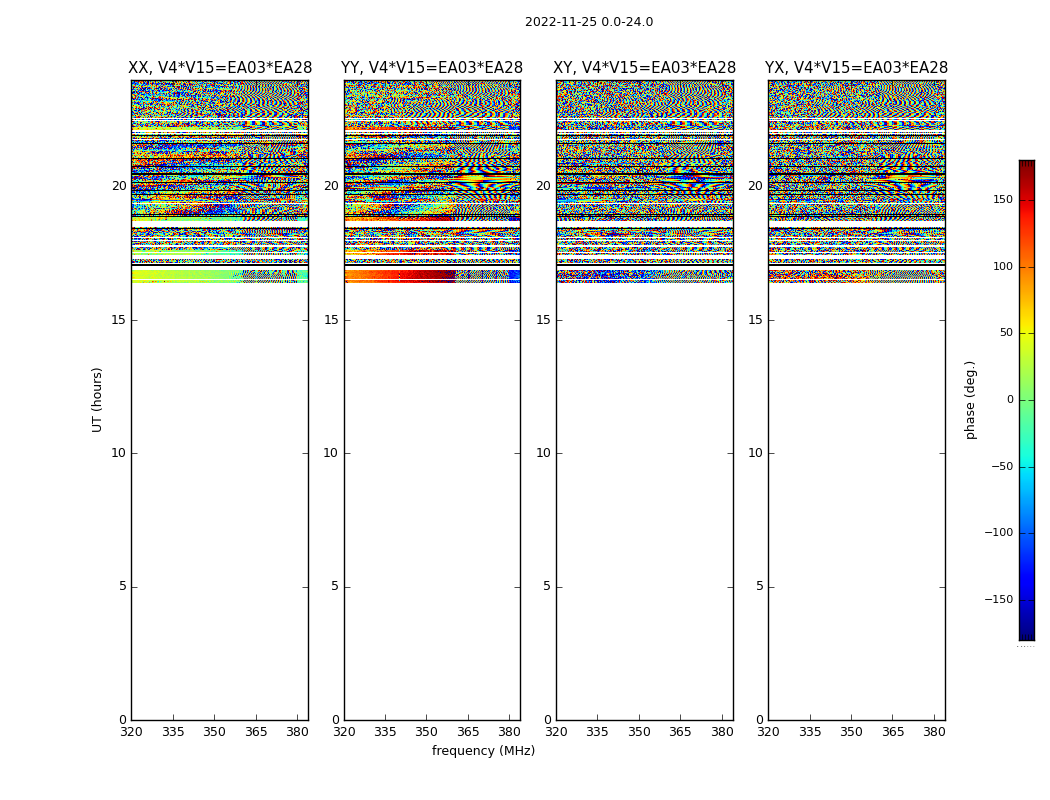Click the 335 frequency tick under XX panel
The image size is (1050, 800).
173,732
